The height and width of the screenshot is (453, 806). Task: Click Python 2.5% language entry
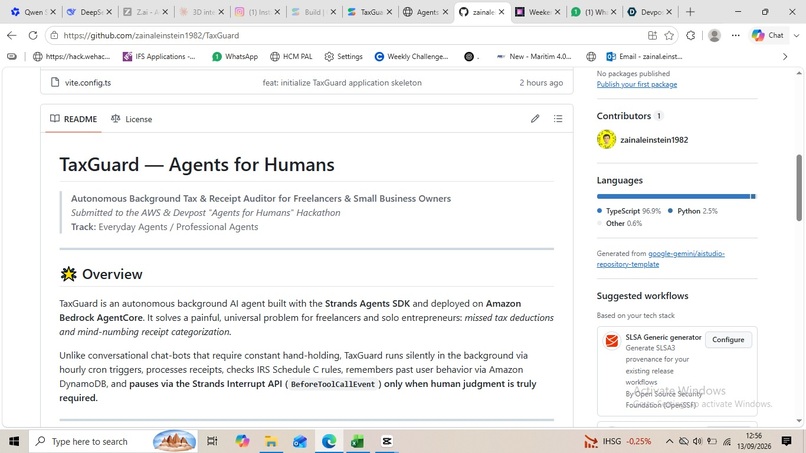click(x=692, y=211)
